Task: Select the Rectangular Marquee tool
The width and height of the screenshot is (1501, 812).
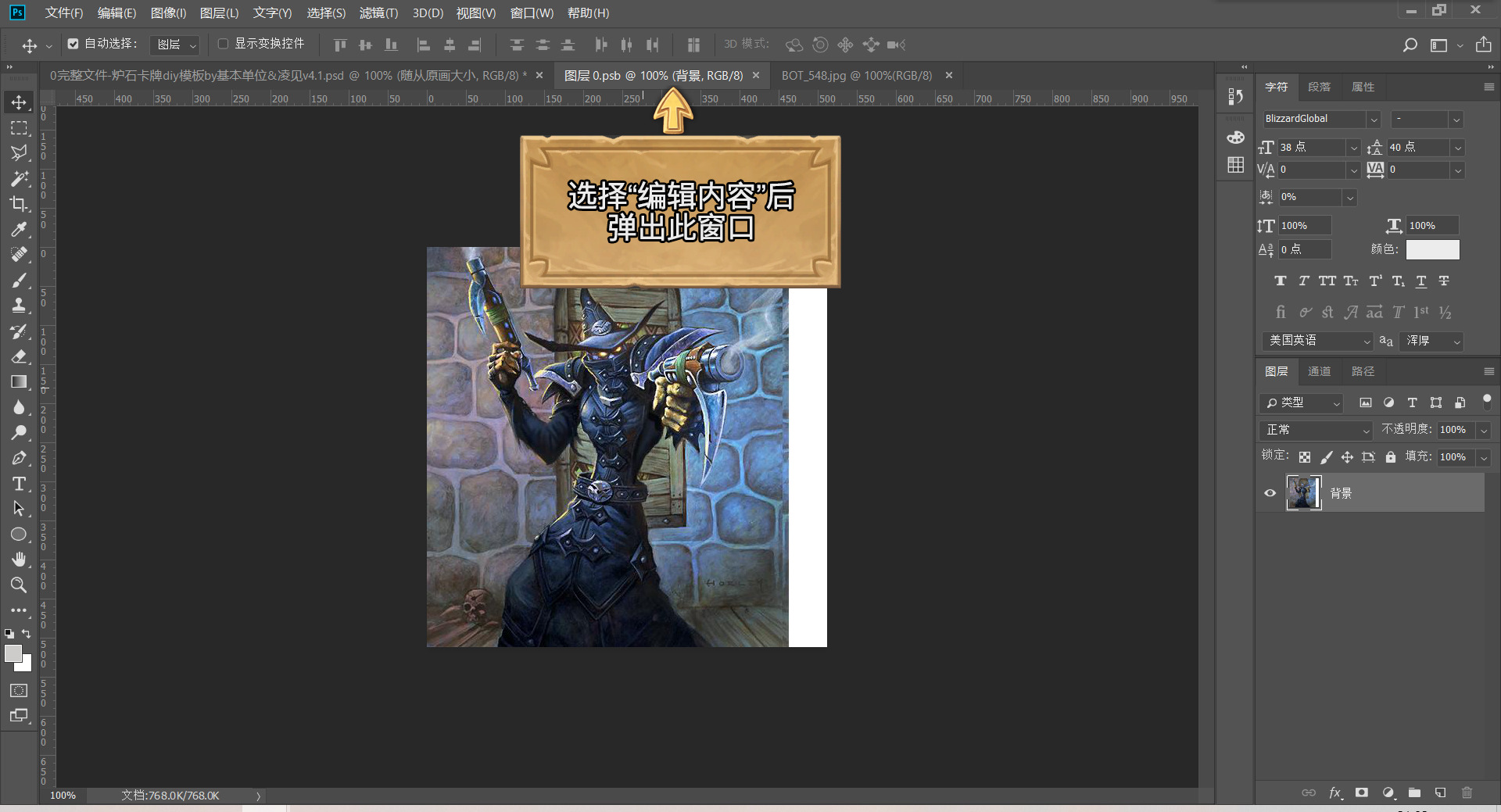Action: (19, 127)
